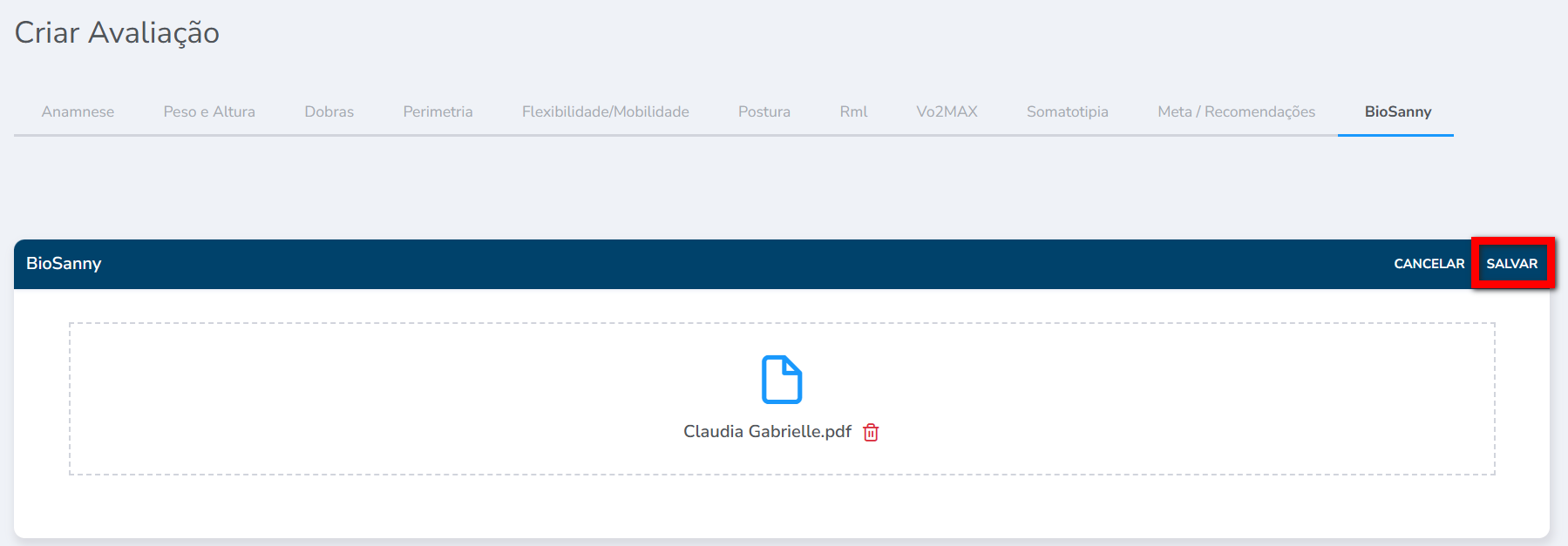
Task: Click empty white space below the upload box
Action: (781, 506)
